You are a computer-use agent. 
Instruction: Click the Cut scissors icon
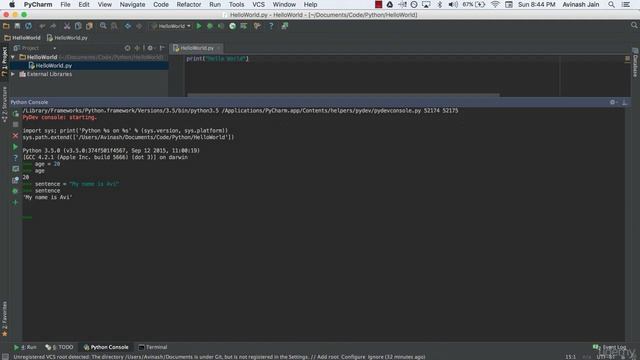coord(67,26)
